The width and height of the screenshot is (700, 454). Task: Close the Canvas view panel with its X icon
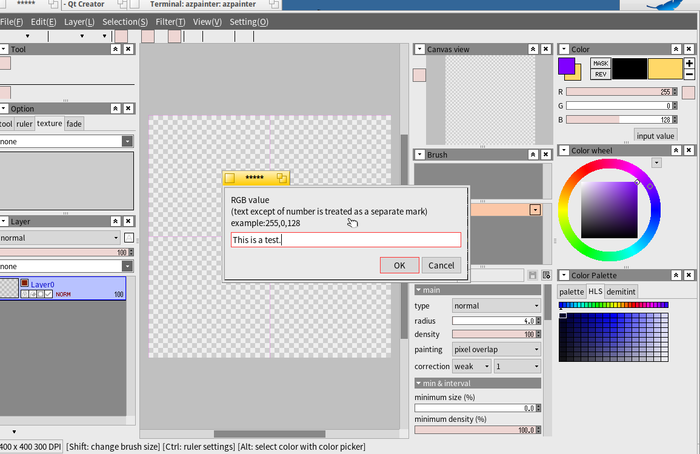[546, 49]
